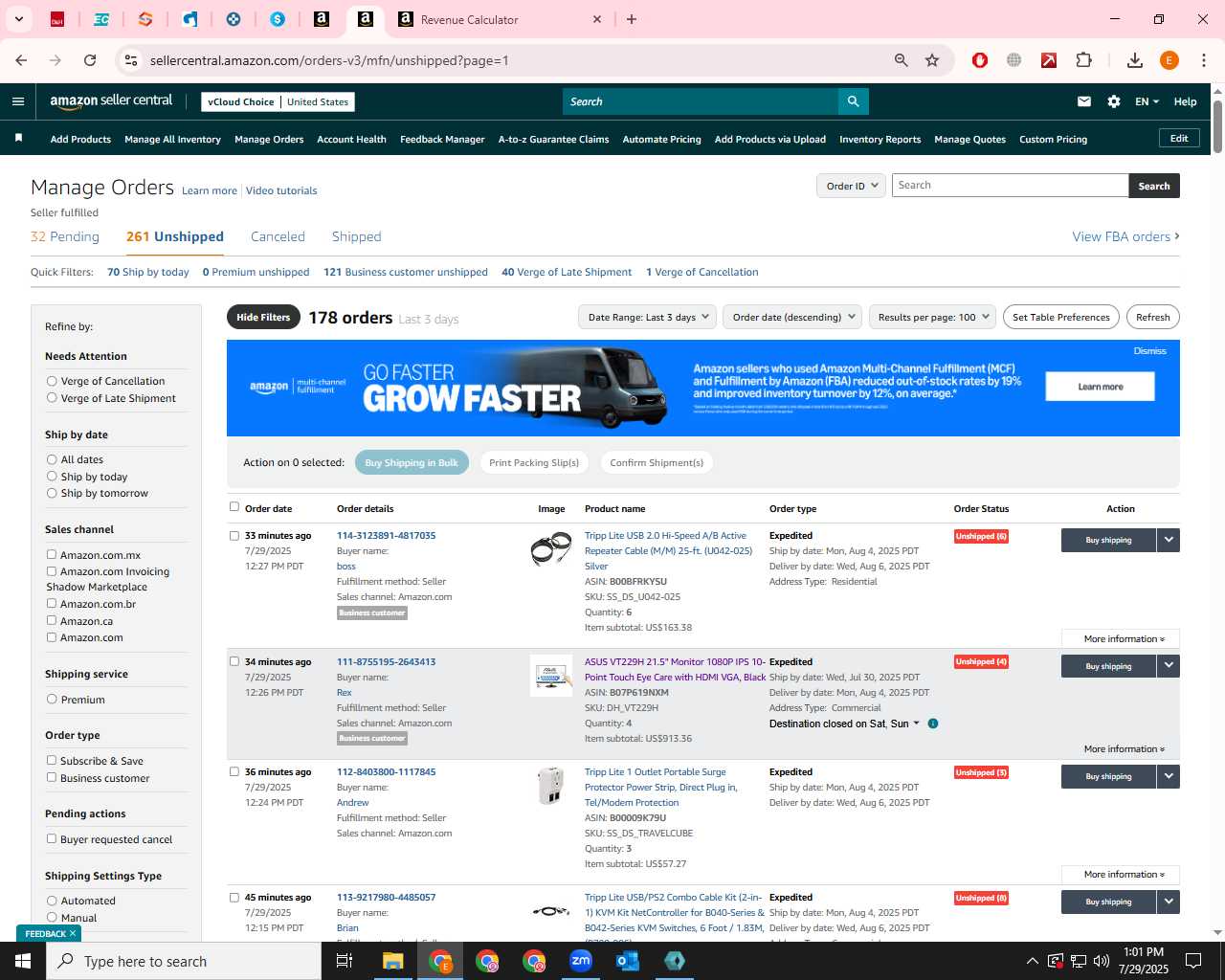Click Learn more on the MCF banner

[1100, 387]
